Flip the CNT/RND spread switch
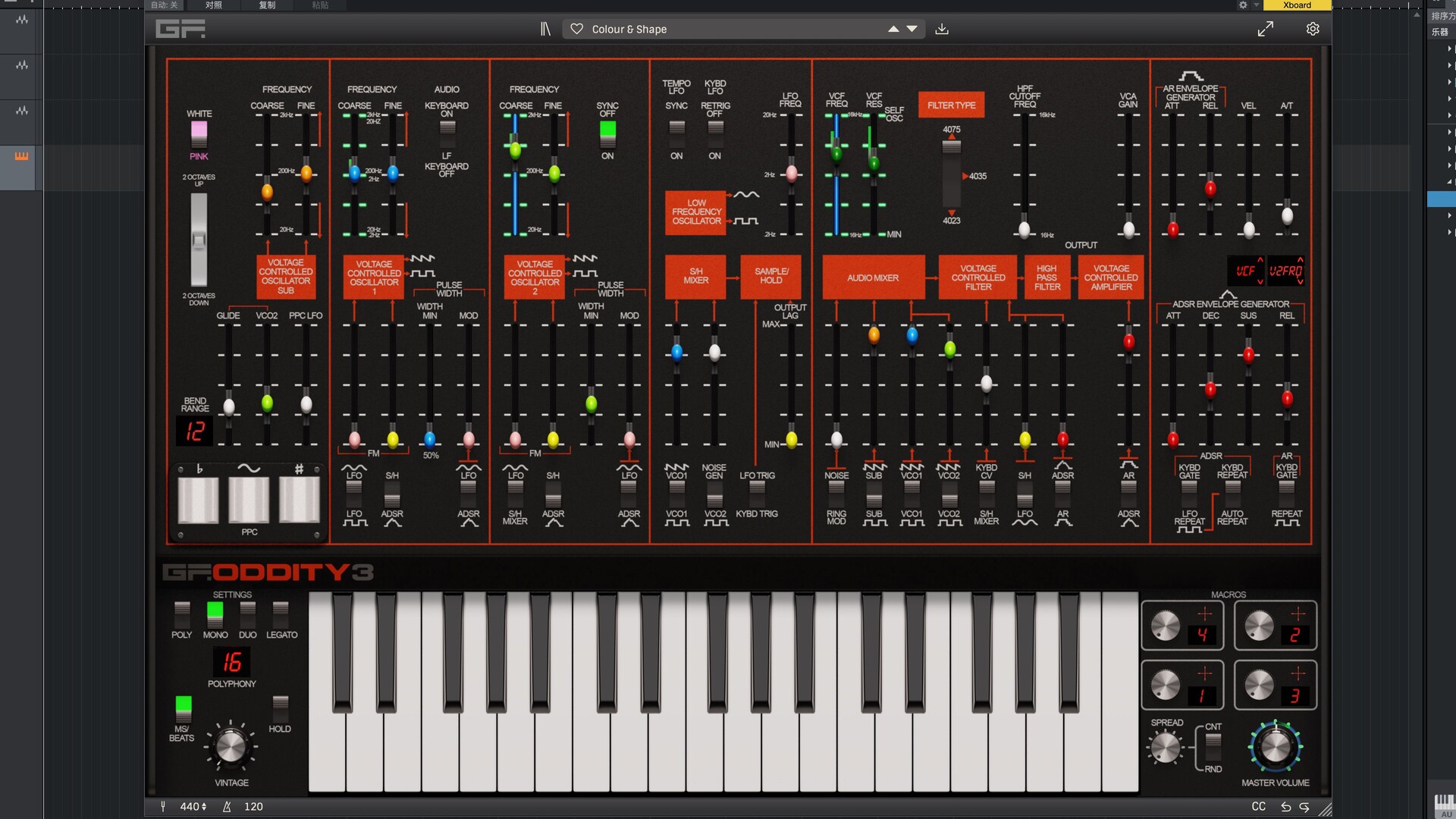 [1213, 748]
